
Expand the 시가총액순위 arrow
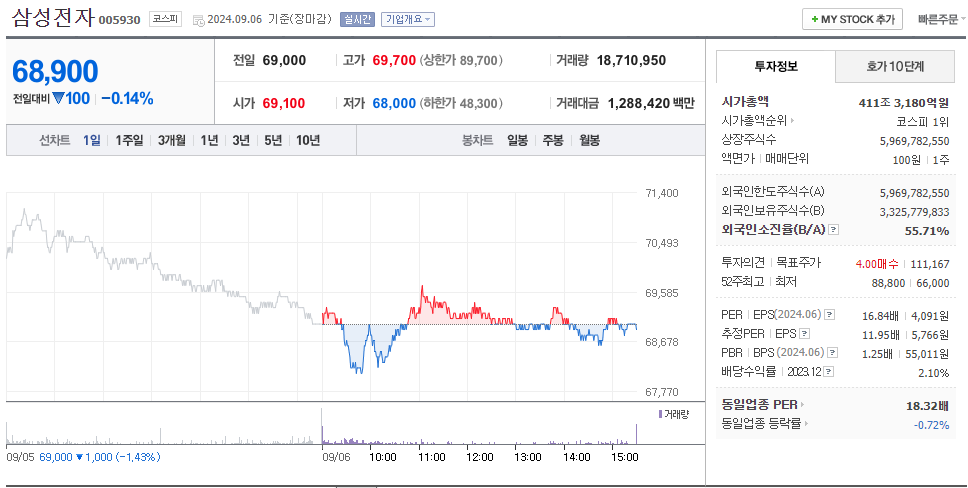pyautogui.click(x=793, y=121)
